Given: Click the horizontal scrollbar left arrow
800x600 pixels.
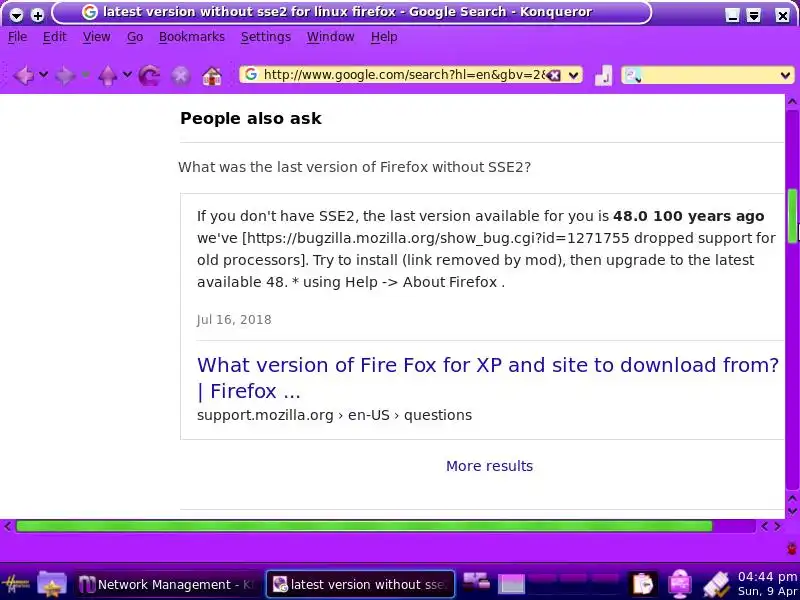Looking at the screenshot, I should coord(7,526).
